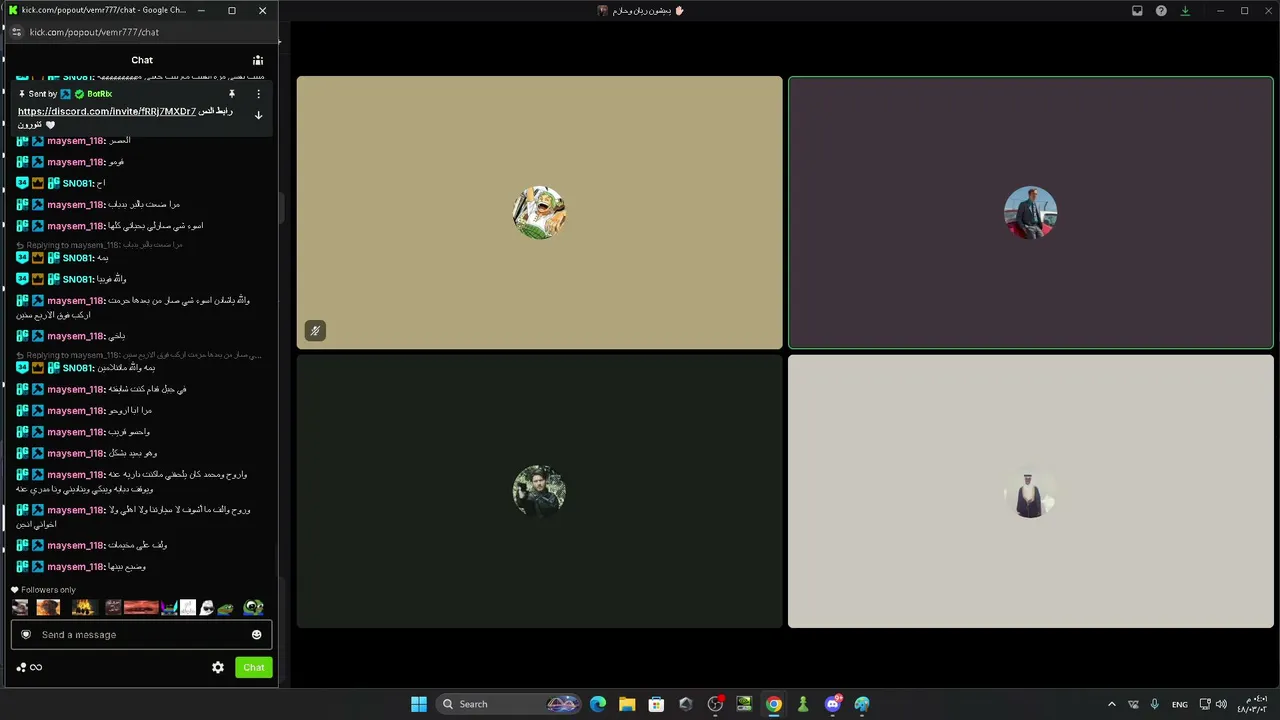Unpin the pinned BotRix message
The height and width of the screenshot is (720, 1280).
pos(232,94)
